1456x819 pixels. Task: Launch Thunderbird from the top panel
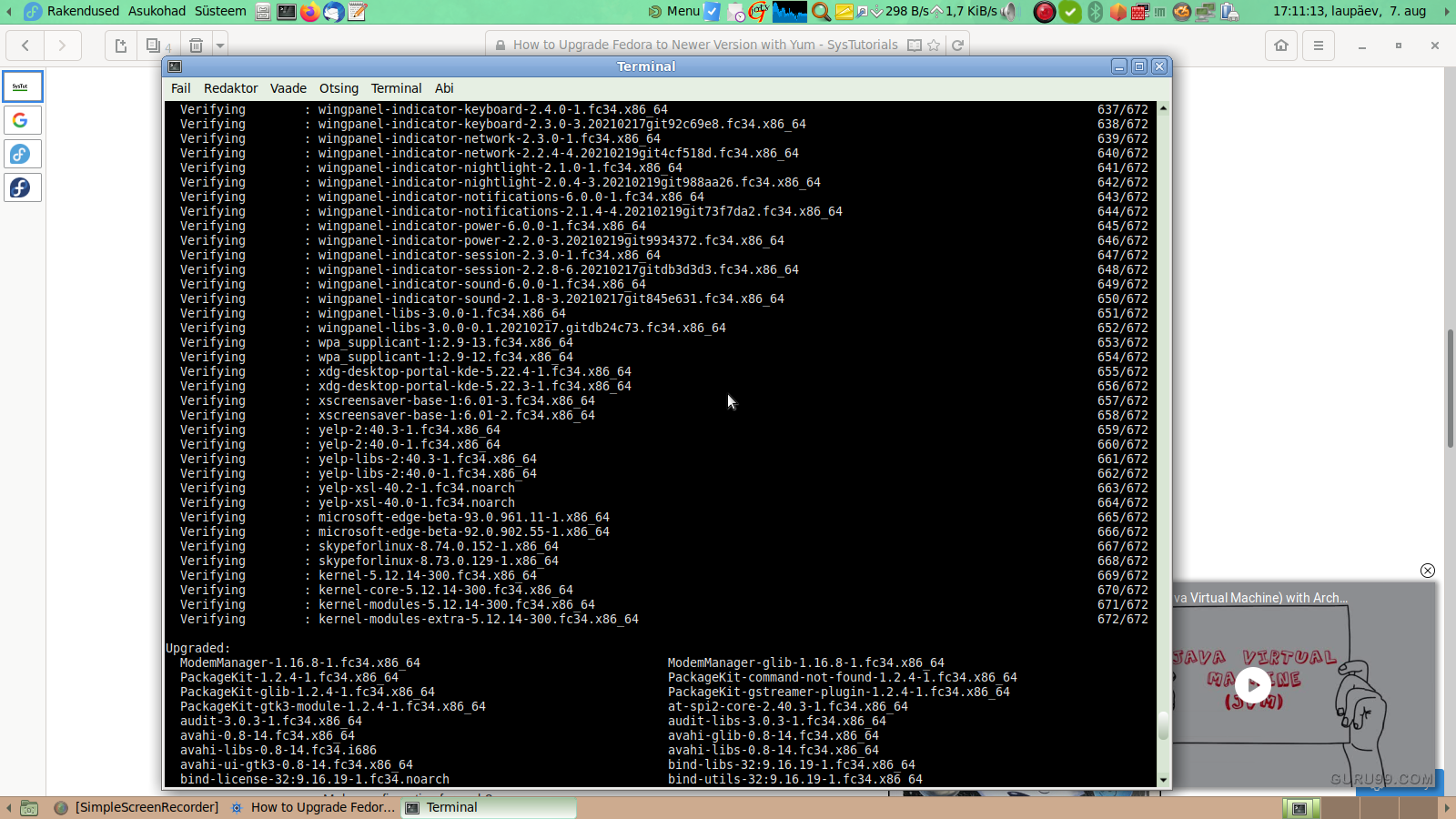pos(334,12)
